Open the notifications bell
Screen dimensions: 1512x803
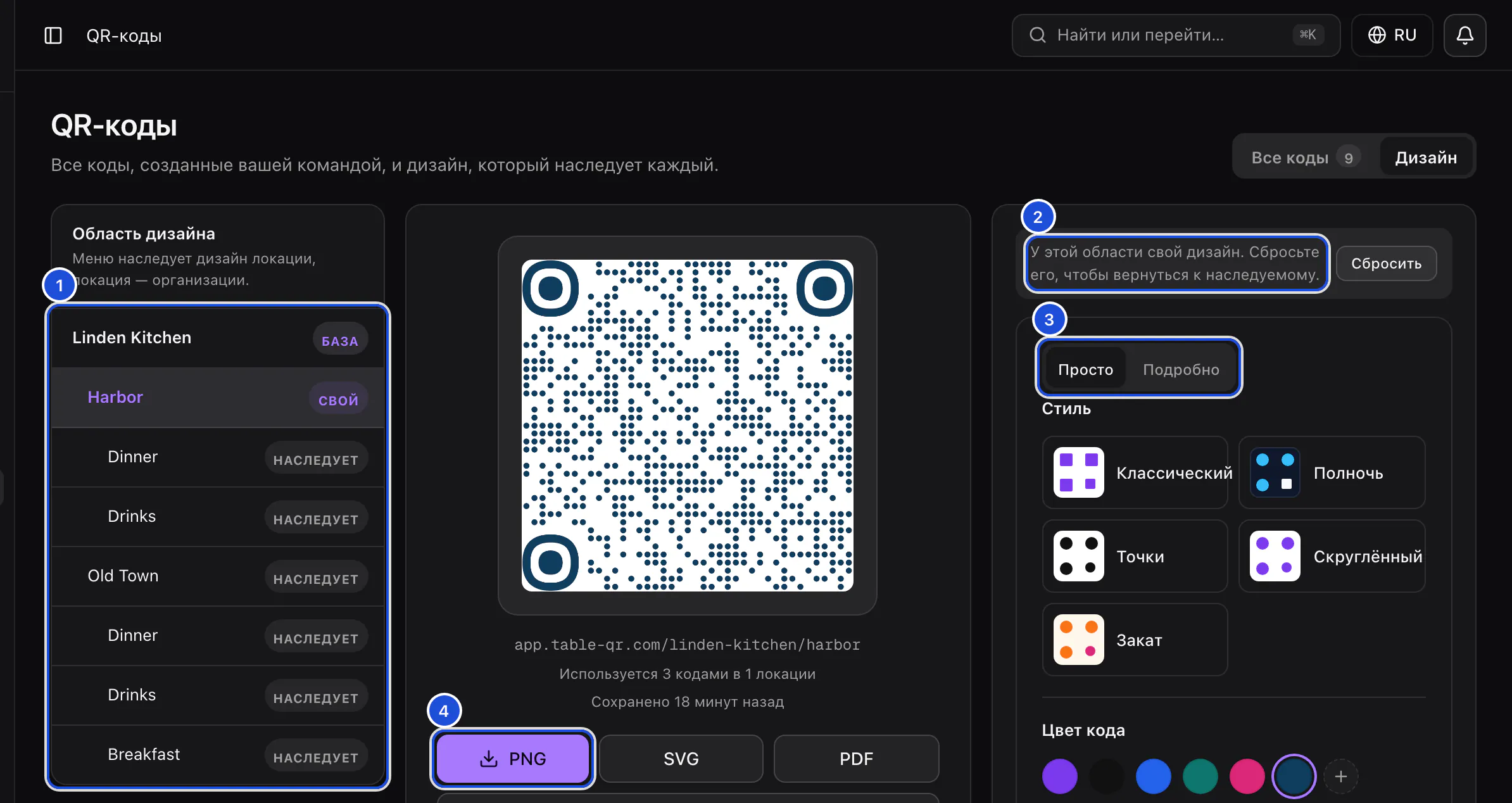pos(1465,35)
